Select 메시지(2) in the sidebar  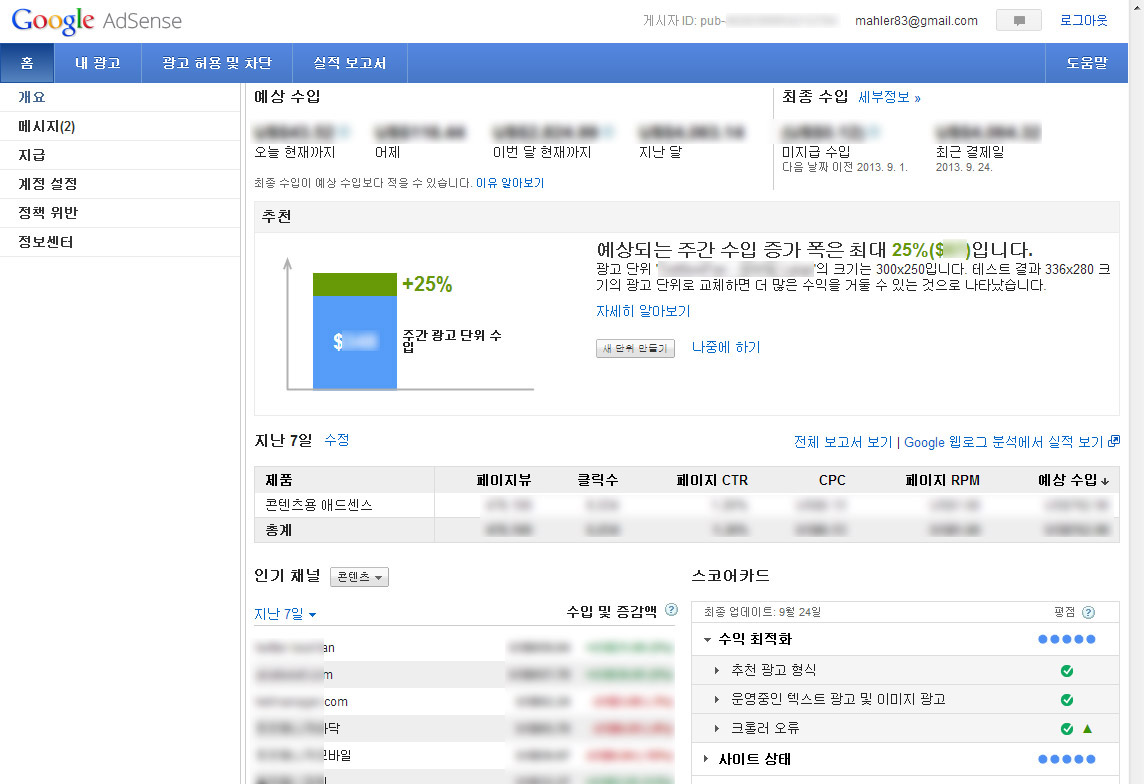coord(47,127)
